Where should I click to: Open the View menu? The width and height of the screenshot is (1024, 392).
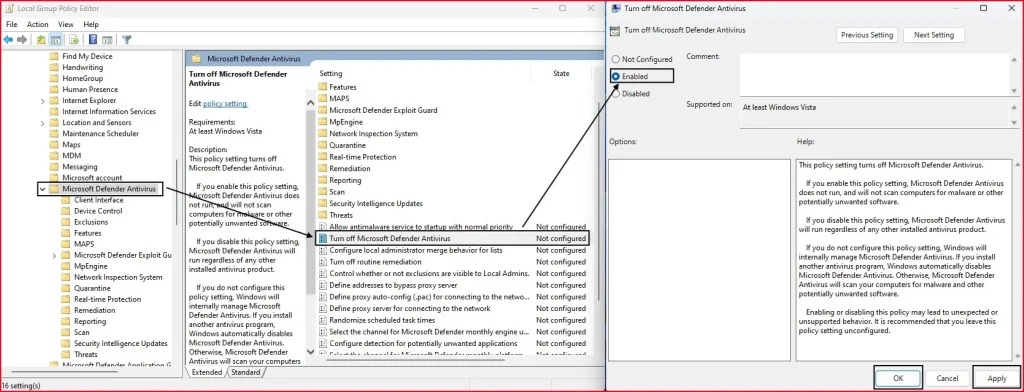point(66,24)
